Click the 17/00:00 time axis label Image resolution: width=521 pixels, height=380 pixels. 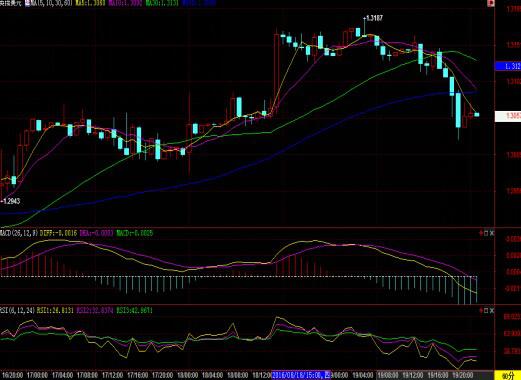click(37, 375)
